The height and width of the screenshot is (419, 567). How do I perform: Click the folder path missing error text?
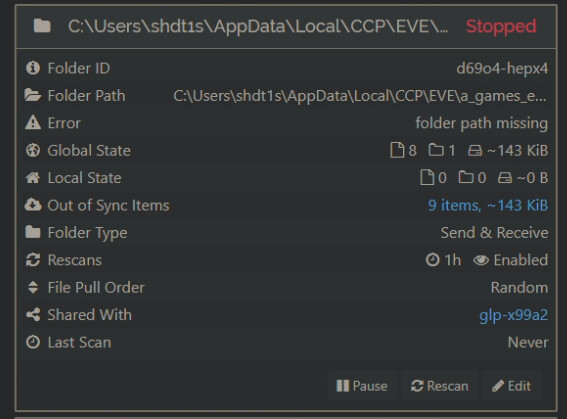point(482,123)
